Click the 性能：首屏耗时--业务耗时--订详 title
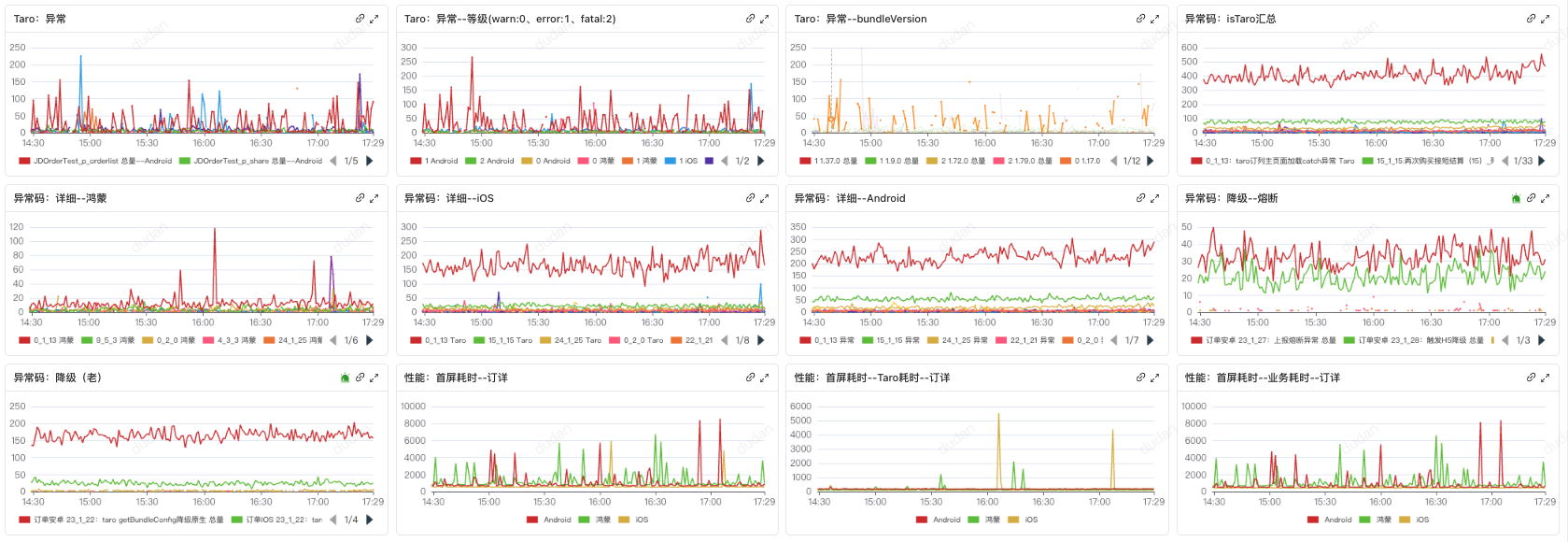The height and width of the screenshot is (542, 1568). click(1262, 378)
